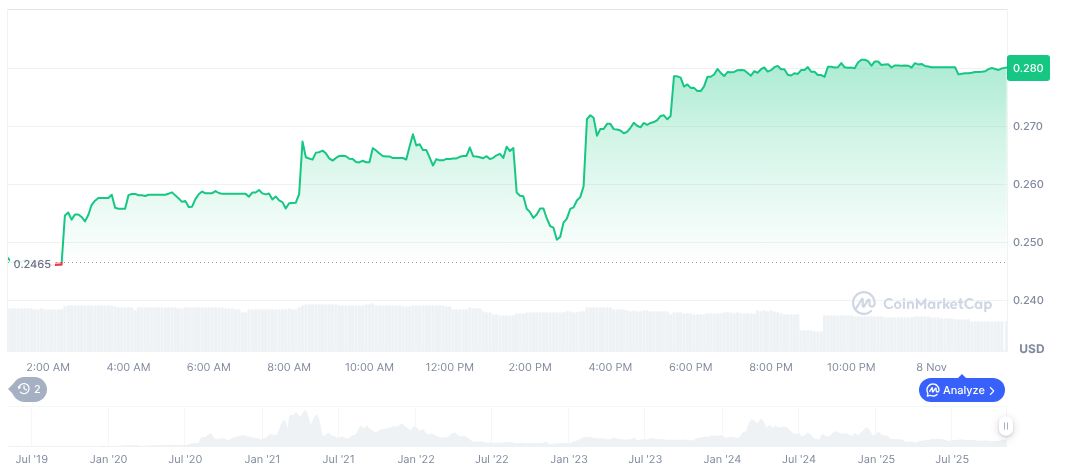Screen dimensions: 1072x470
Task: Click the 6:00 PM time axis label
Action: point(690,367)
